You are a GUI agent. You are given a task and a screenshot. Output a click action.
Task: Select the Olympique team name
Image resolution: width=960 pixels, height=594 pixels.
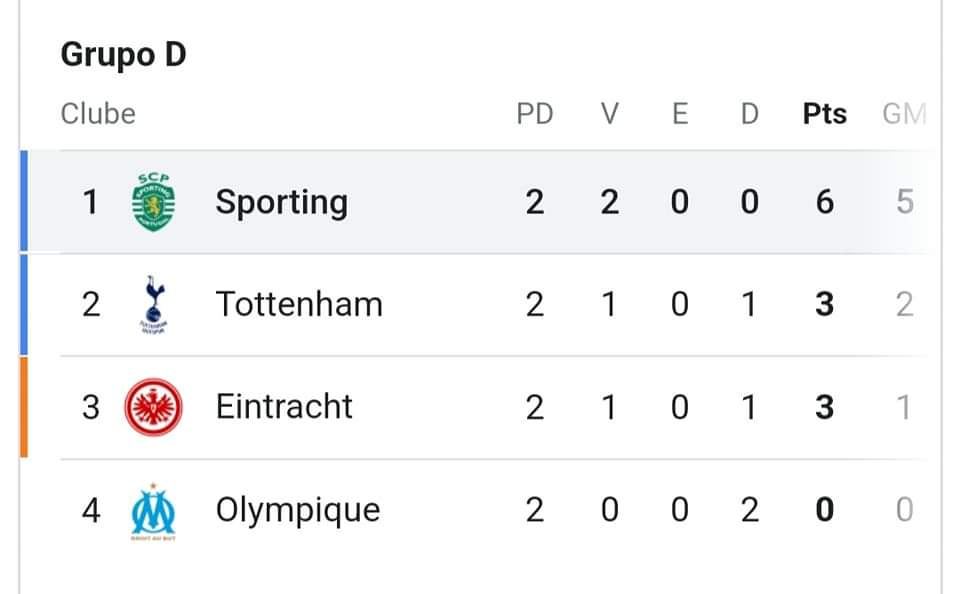click(298, 511)
